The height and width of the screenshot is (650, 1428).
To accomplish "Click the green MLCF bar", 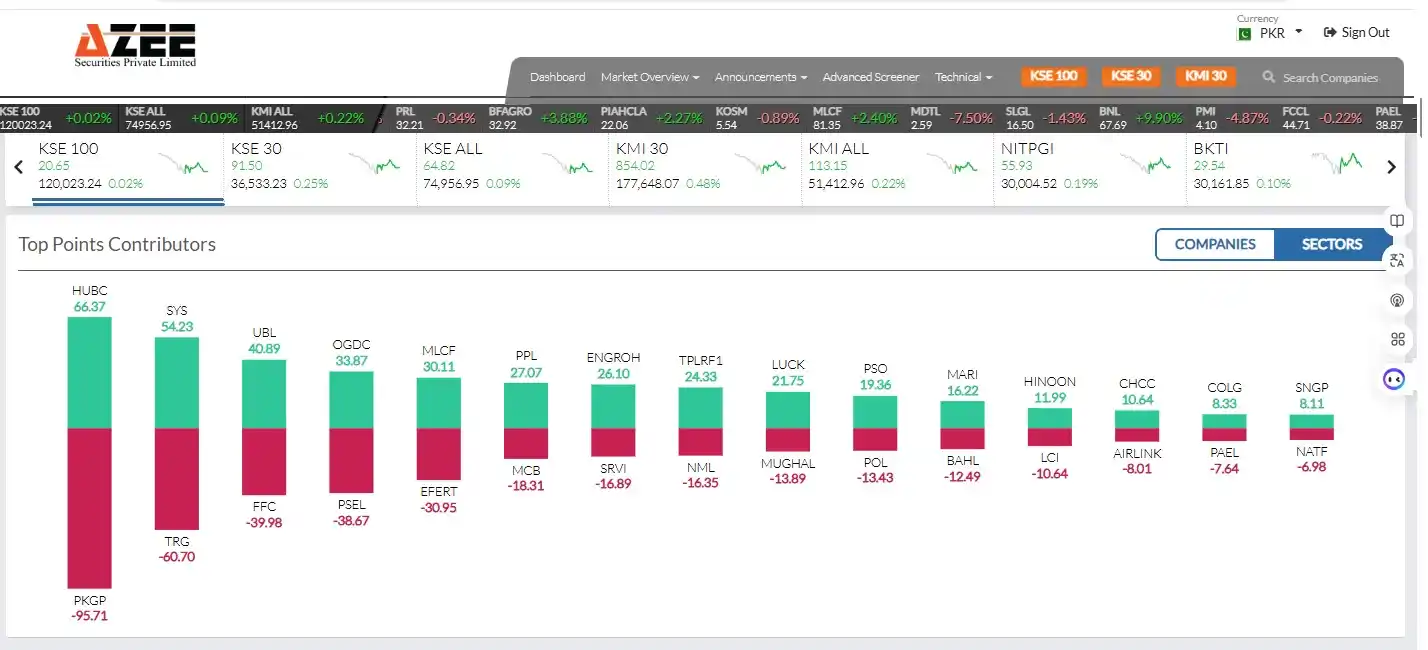I will point(439,403).
